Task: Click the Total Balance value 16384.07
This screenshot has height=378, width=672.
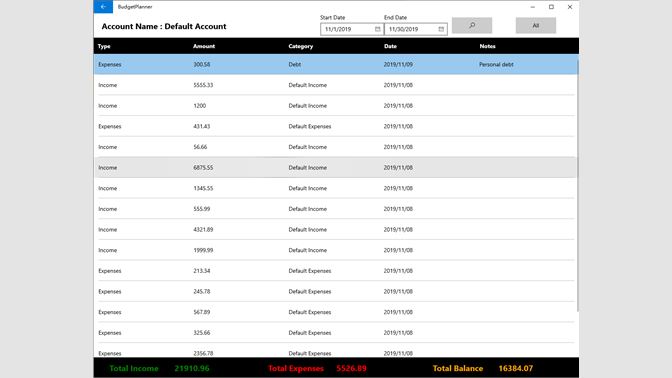Action: [516, 368]
